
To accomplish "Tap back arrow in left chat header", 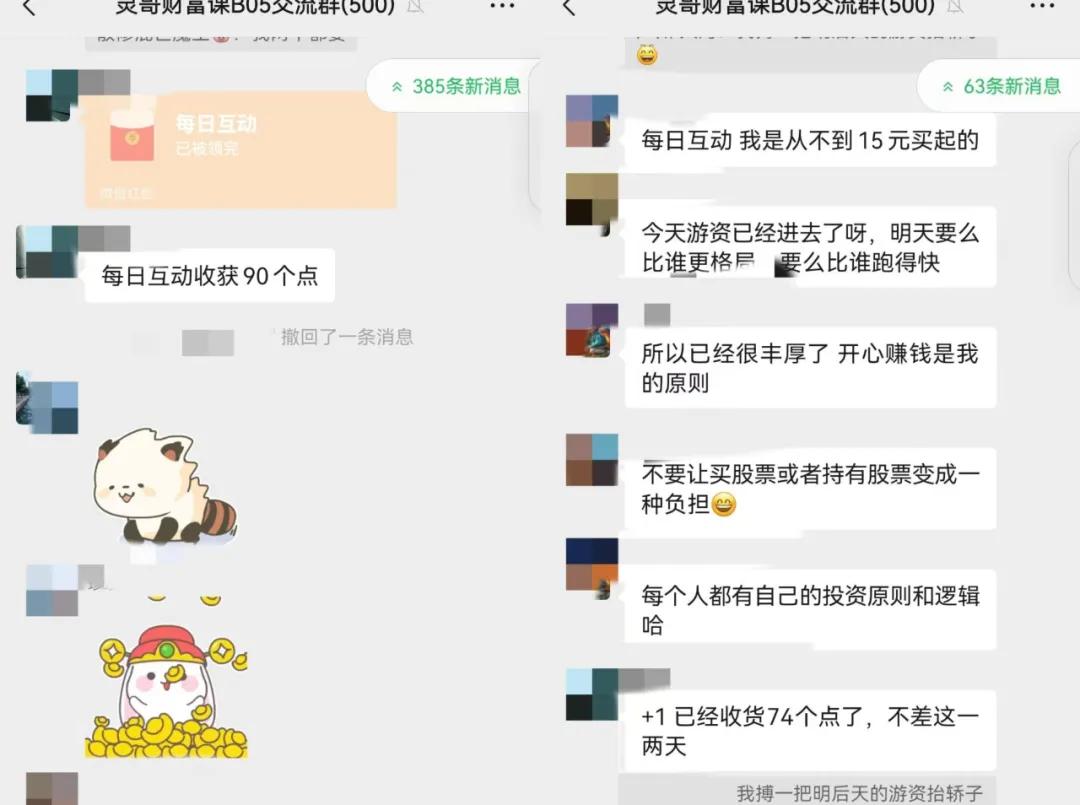I will click(x=29, y=7).
